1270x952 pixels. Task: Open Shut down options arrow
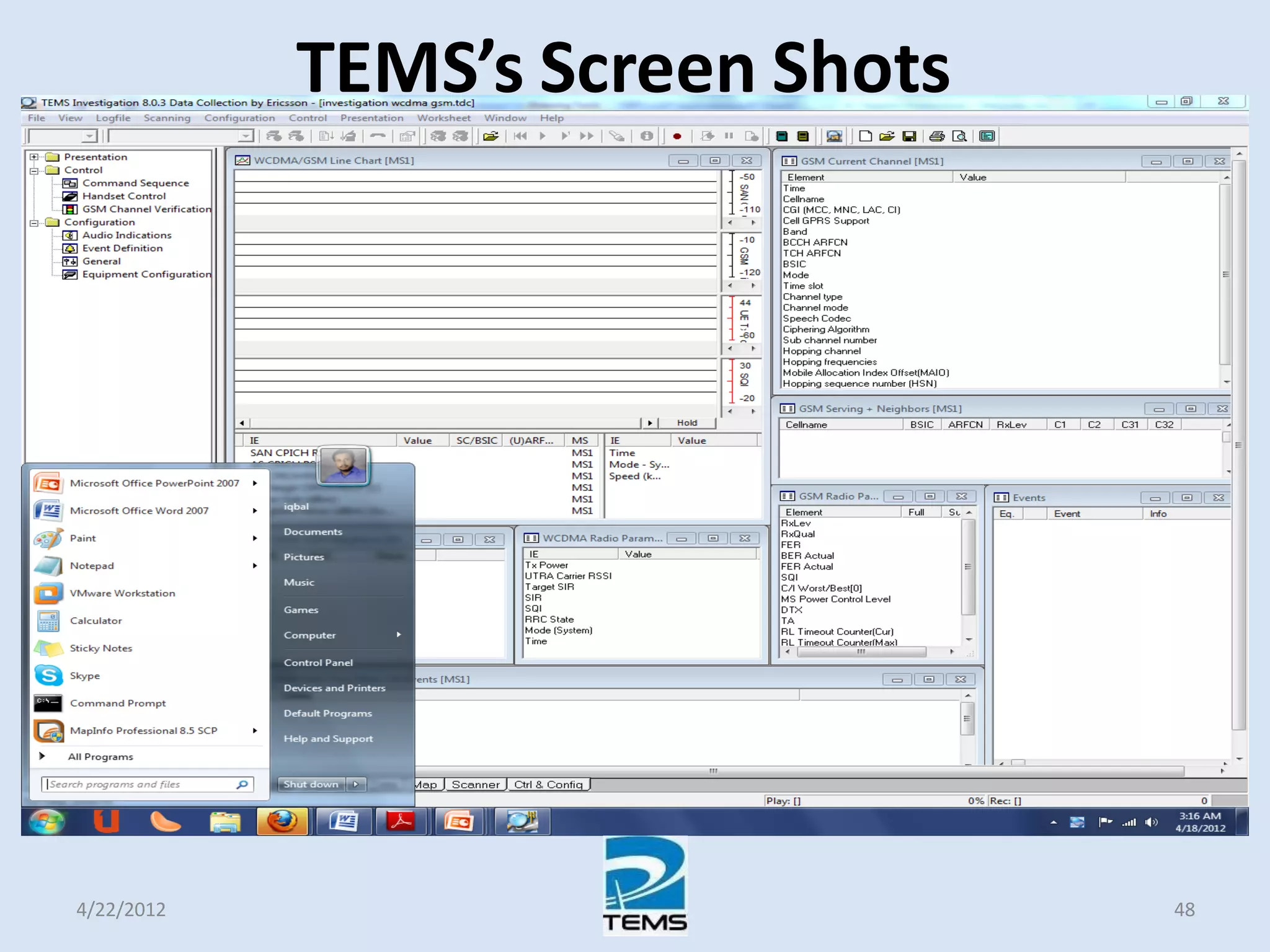point(356,784)
